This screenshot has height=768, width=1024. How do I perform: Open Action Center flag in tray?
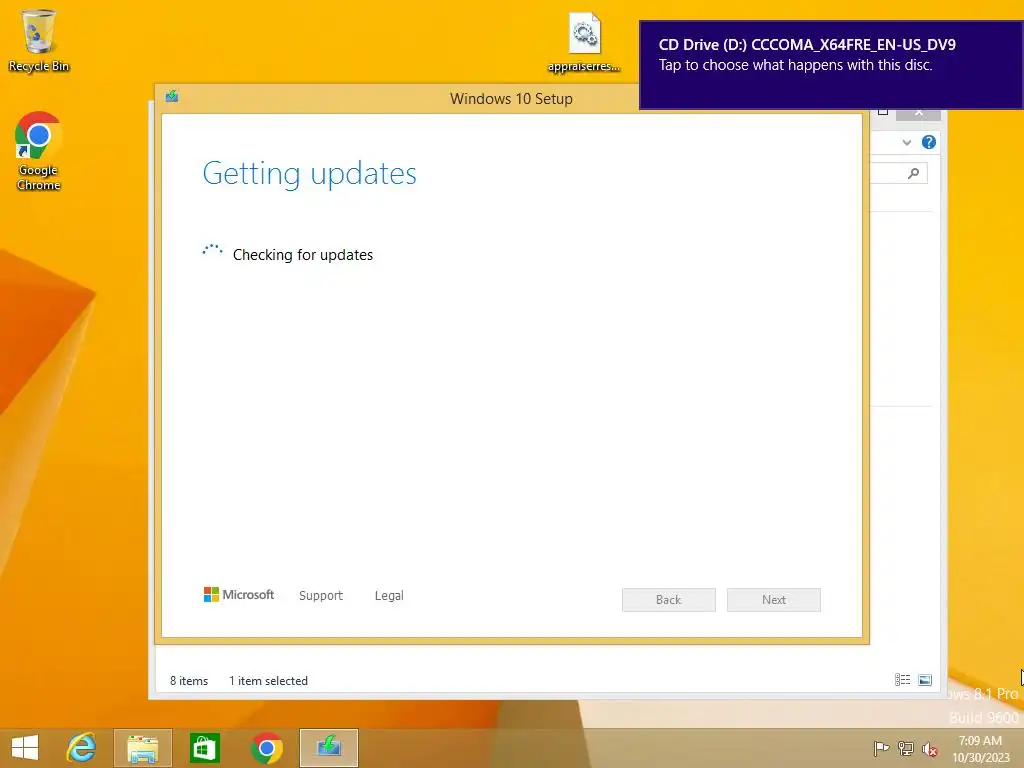tap(881, 748)
